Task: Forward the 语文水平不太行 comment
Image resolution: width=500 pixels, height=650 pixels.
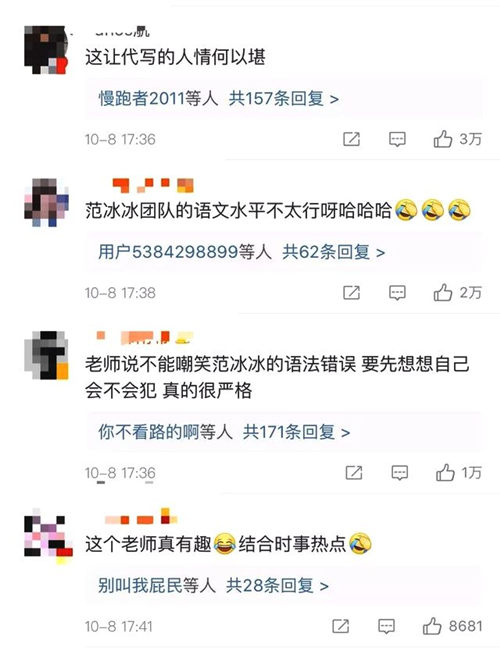Action: click(351, 293)
